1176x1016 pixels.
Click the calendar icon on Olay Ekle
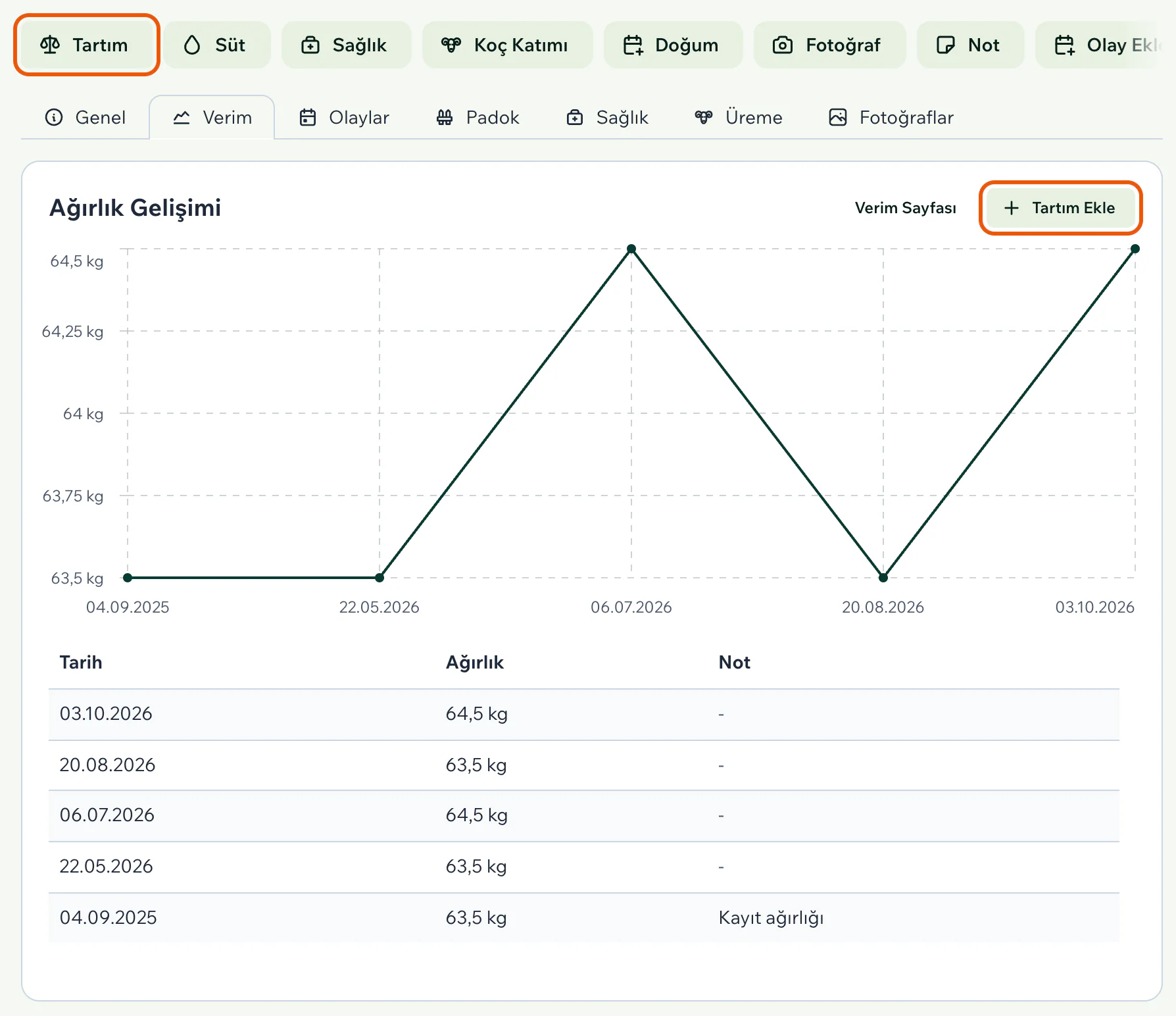click(x=1064, y=45)
